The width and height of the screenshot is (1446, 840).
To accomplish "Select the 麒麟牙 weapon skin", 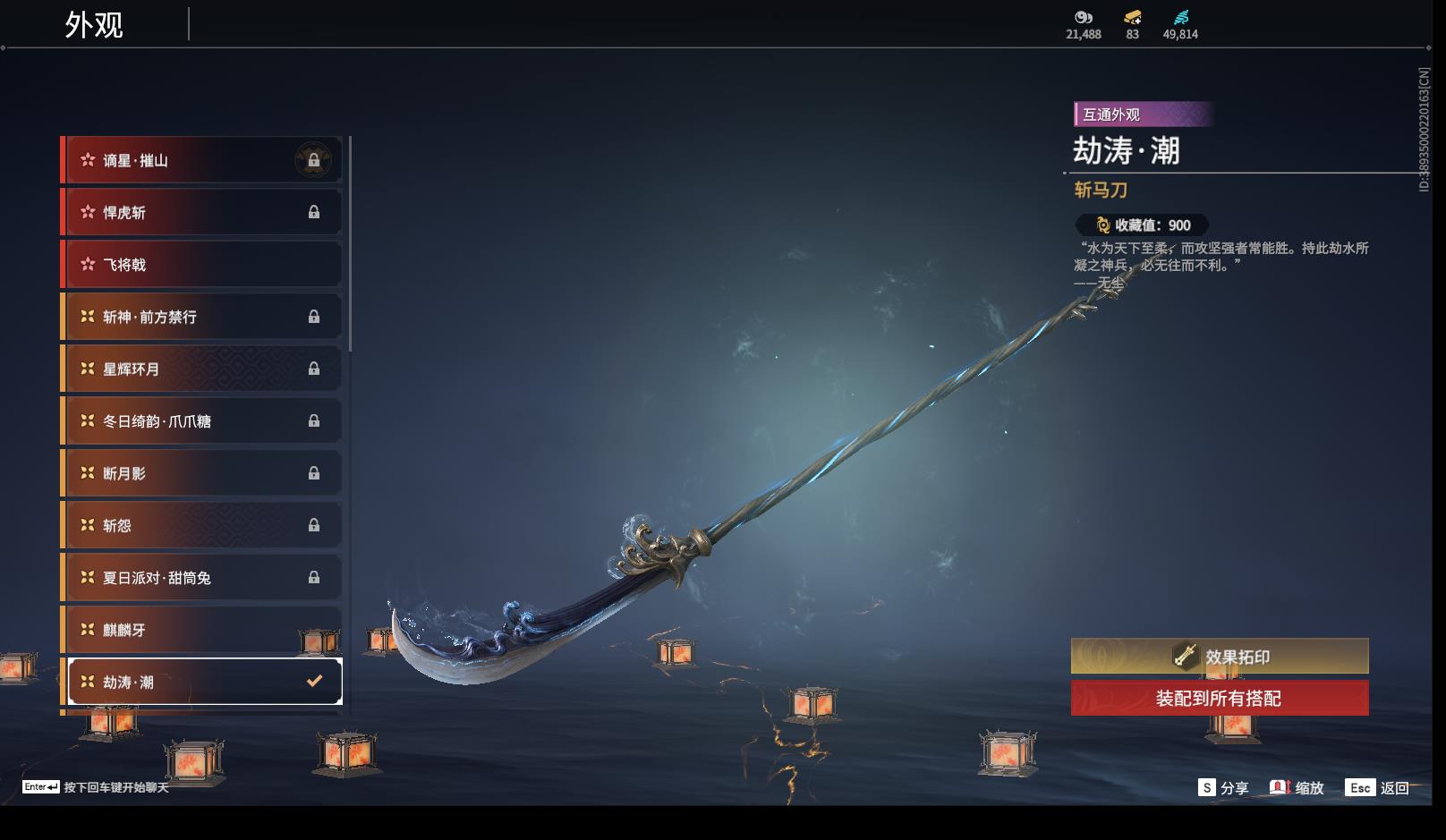I will [201, 630].
